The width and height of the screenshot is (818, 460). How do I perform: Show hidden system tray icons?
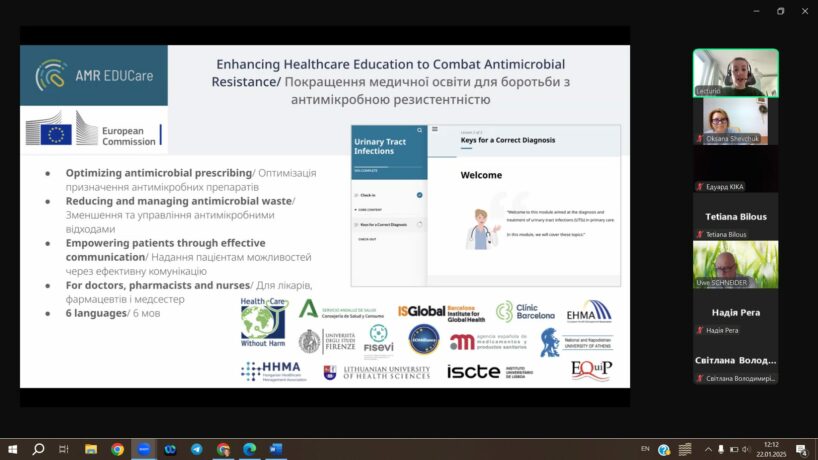708,450
